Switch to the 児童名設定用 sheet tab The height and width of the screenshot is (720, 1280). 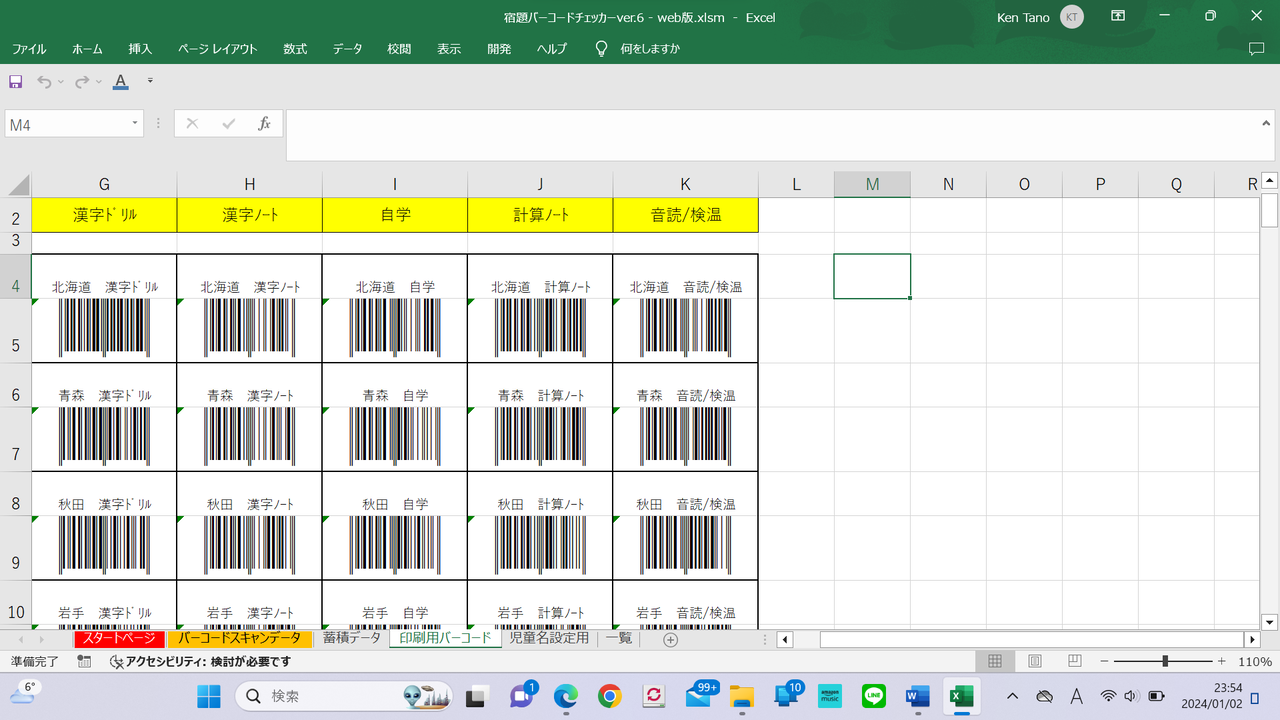click(549, 638)
